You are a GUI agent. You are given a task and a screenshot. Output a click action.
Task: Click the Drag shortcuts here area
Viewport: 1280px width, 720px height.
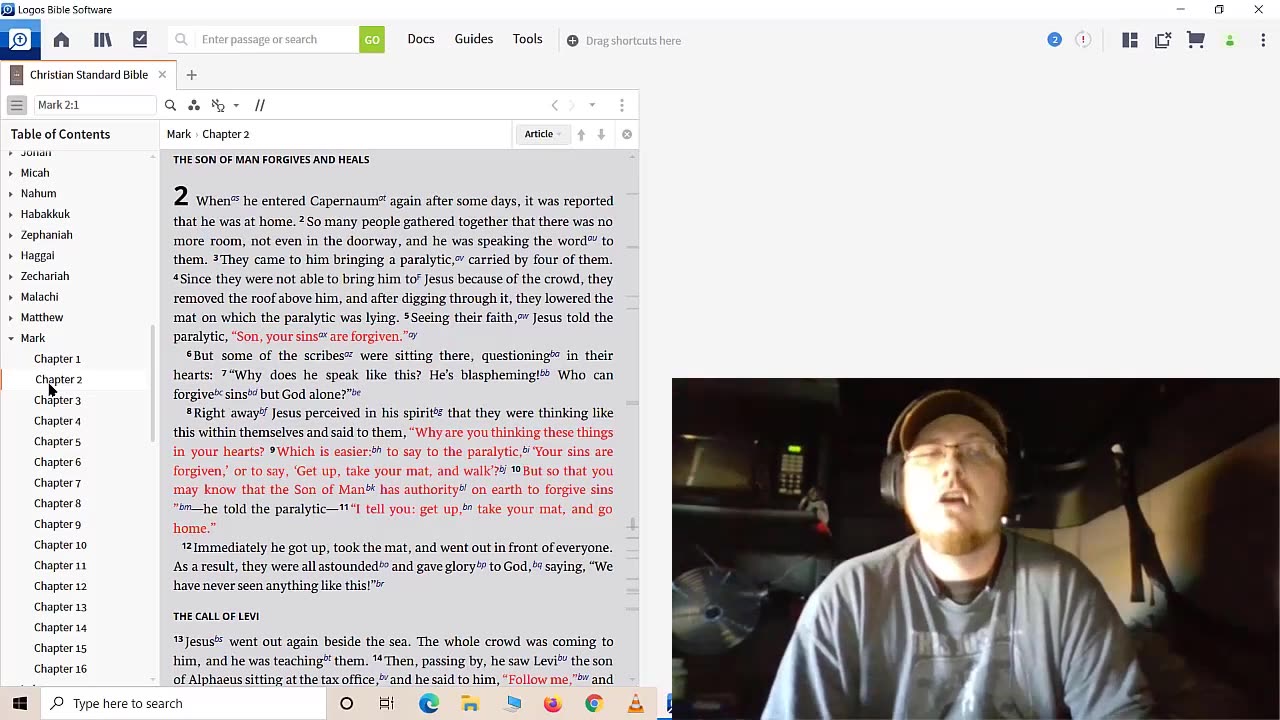tap(624, 41)
